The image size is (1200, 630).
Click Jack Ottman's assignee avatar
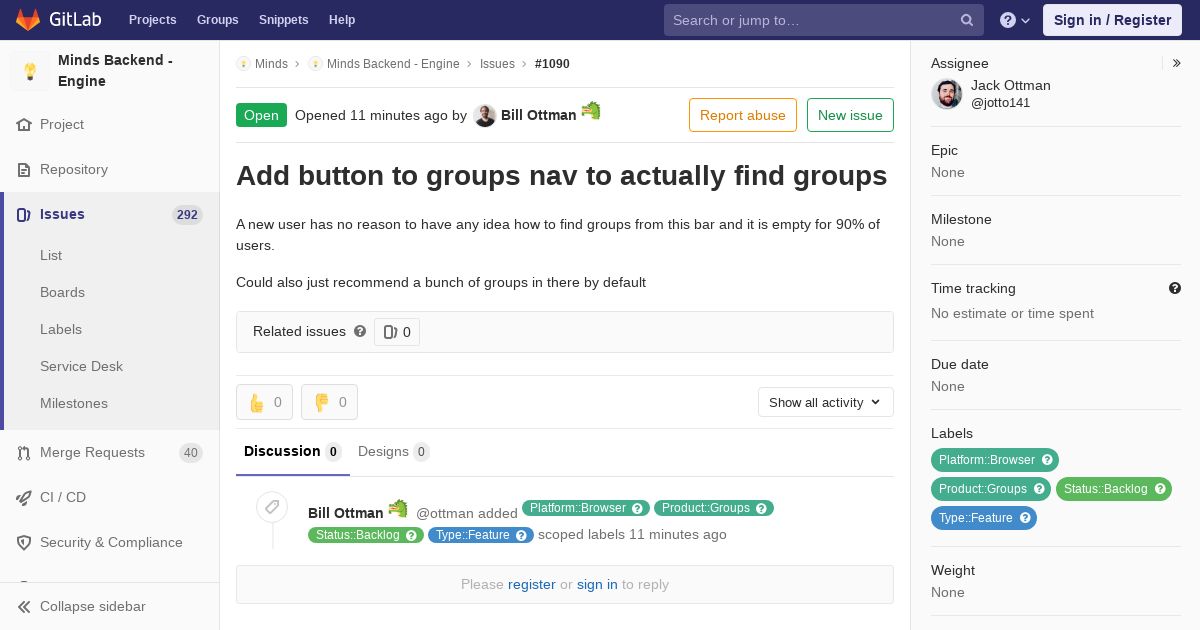click(x=947, y=94)
